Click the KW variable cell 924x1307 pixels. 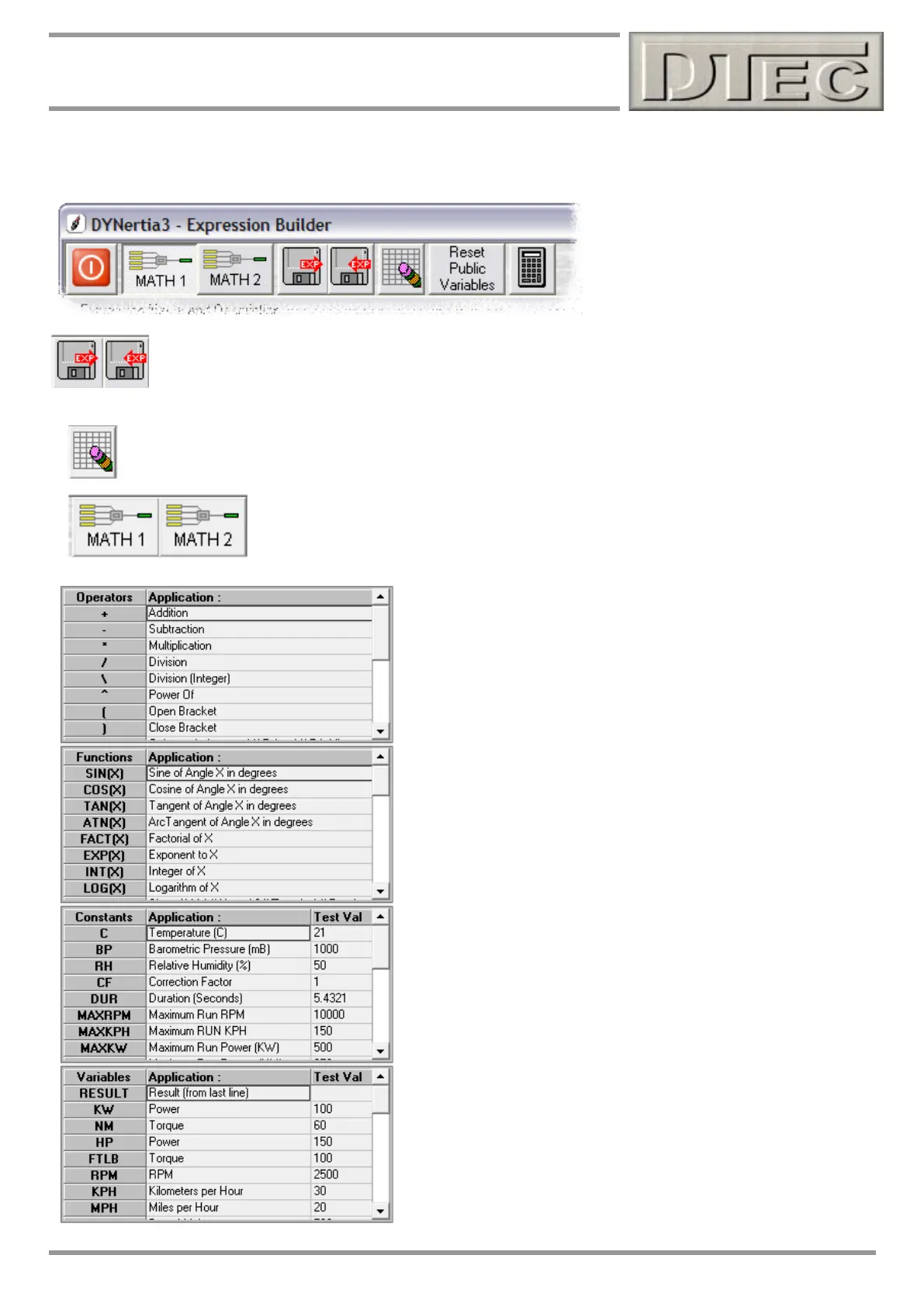tap(104, 1110)
